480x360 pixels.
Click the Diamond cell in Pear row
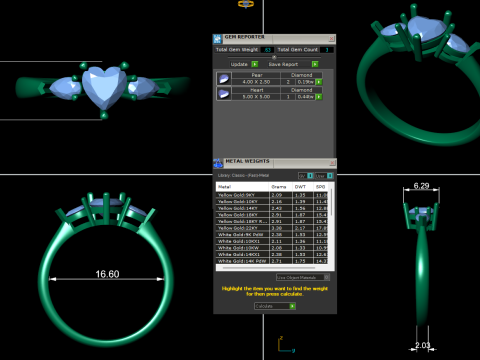(x=302, y=75)
